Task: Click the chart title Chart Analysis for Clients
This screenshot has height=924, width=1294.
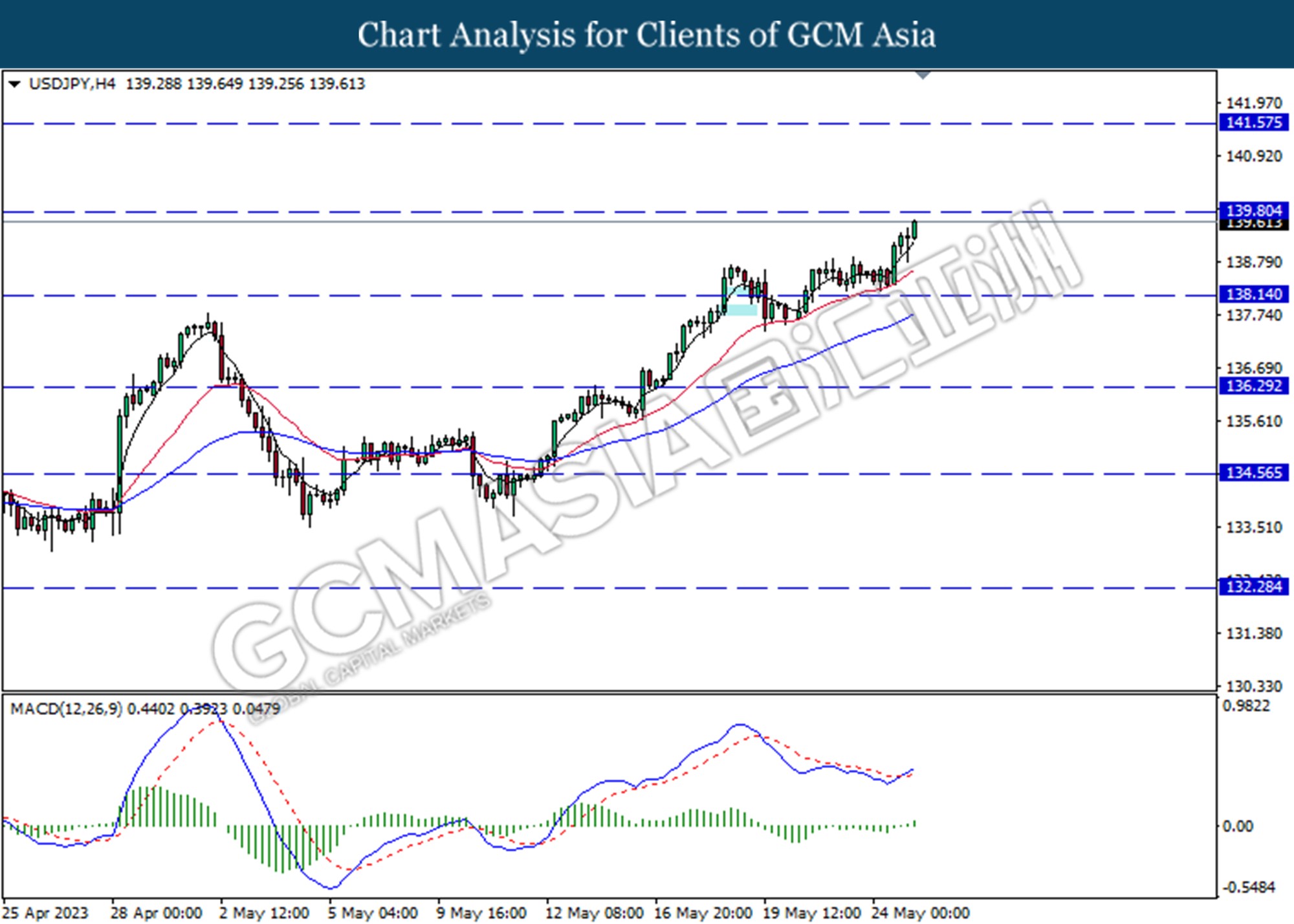Action: [646, 35]
